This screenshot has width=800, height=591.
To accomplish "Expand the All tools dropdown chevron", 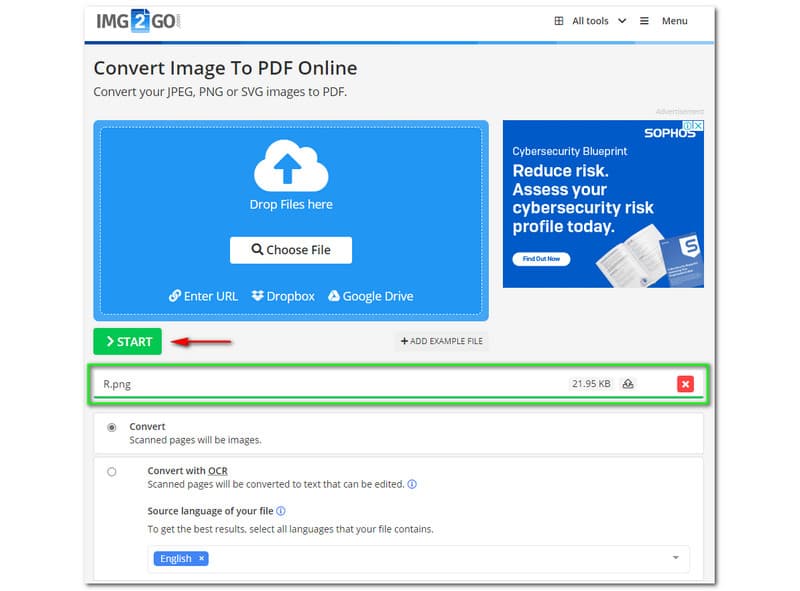I will pyautogui.click(x=622, y=21).
